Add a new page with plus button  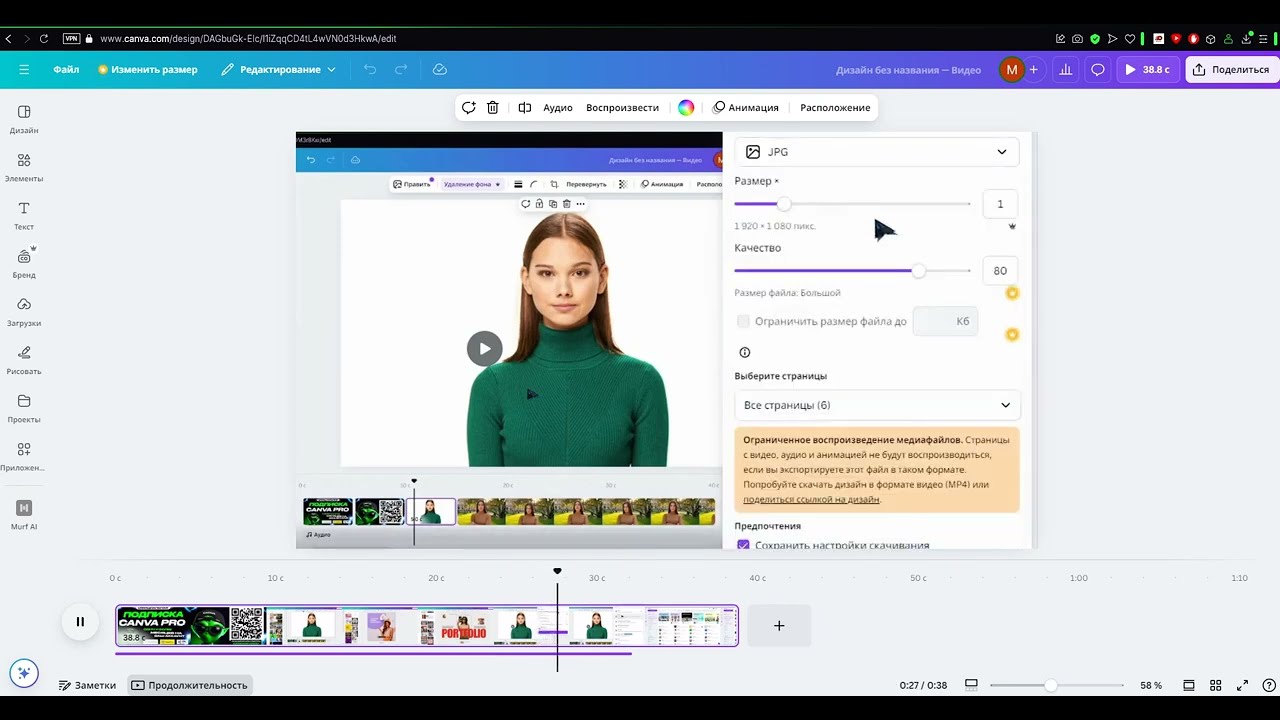pos(779,626)
